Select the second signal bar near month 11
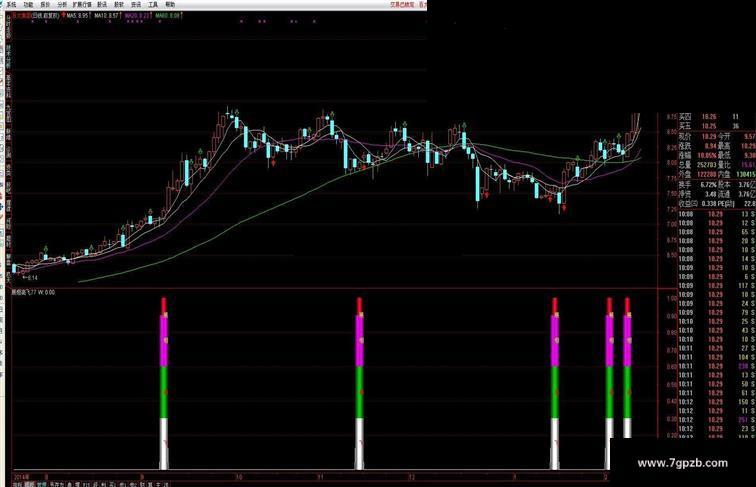Screen dimensions: 756x487 (359, 383)
